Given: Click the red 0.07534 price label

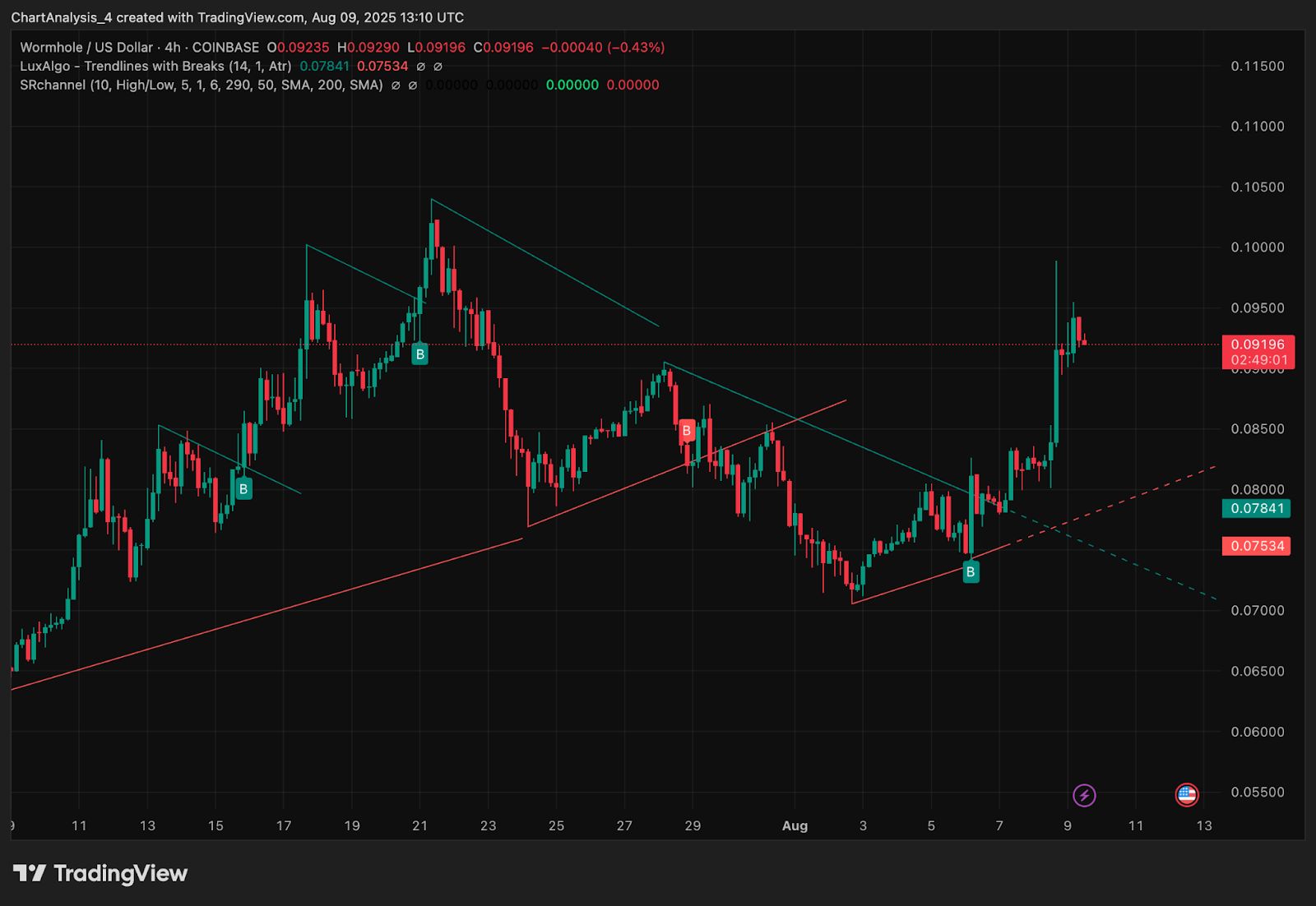Looking at the screenshot, I should (x=1257, y=546).
